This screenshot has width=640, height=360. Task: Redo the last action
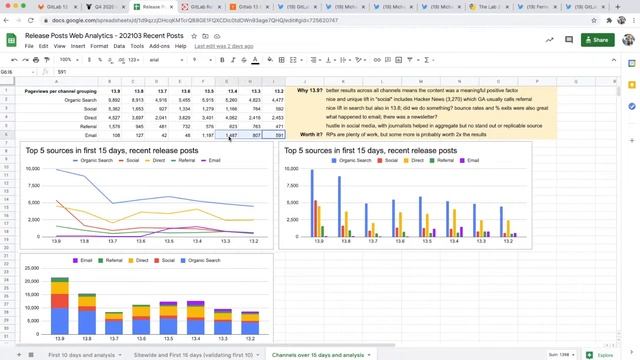click(25, 60)
